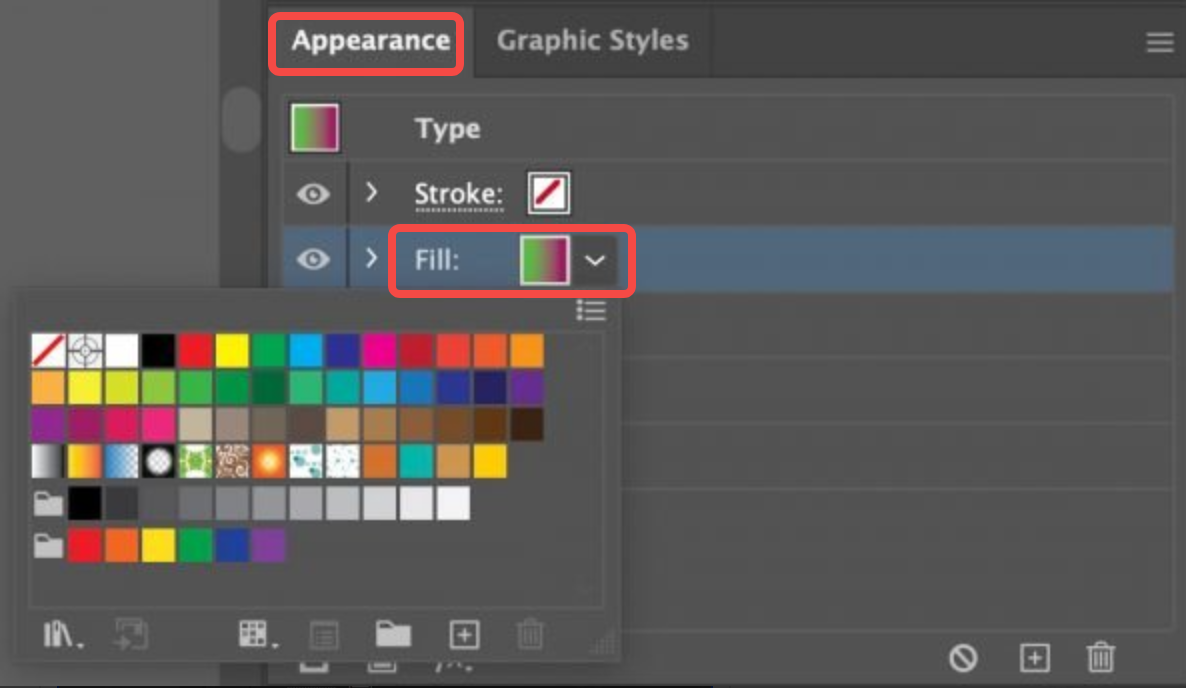Hide the Fill attribute
The height and width of the screenshot is (688, 1186).
click(314, 259)
